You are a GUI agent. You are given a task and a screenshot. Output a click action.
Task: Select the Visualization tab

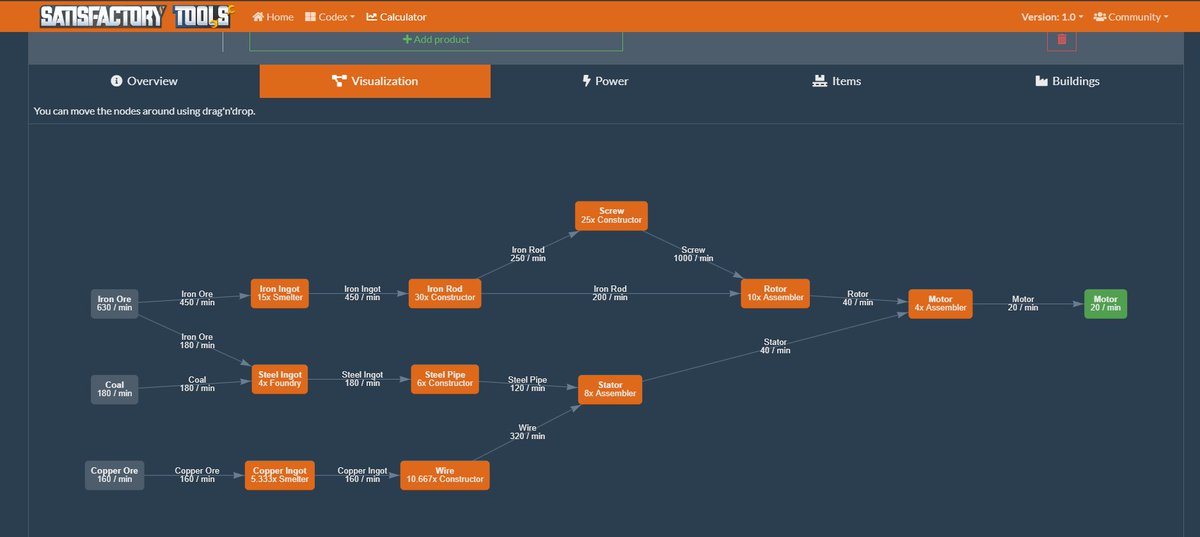[375, 81]
